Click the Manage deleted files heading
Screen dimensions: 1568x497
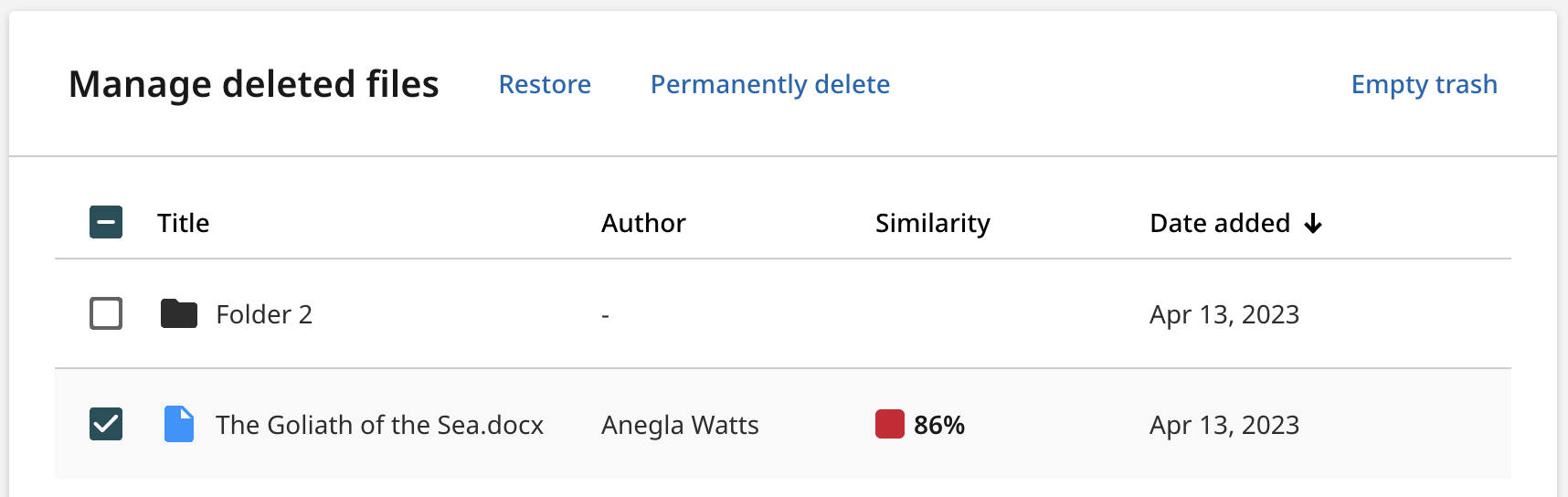pos(254,84)
